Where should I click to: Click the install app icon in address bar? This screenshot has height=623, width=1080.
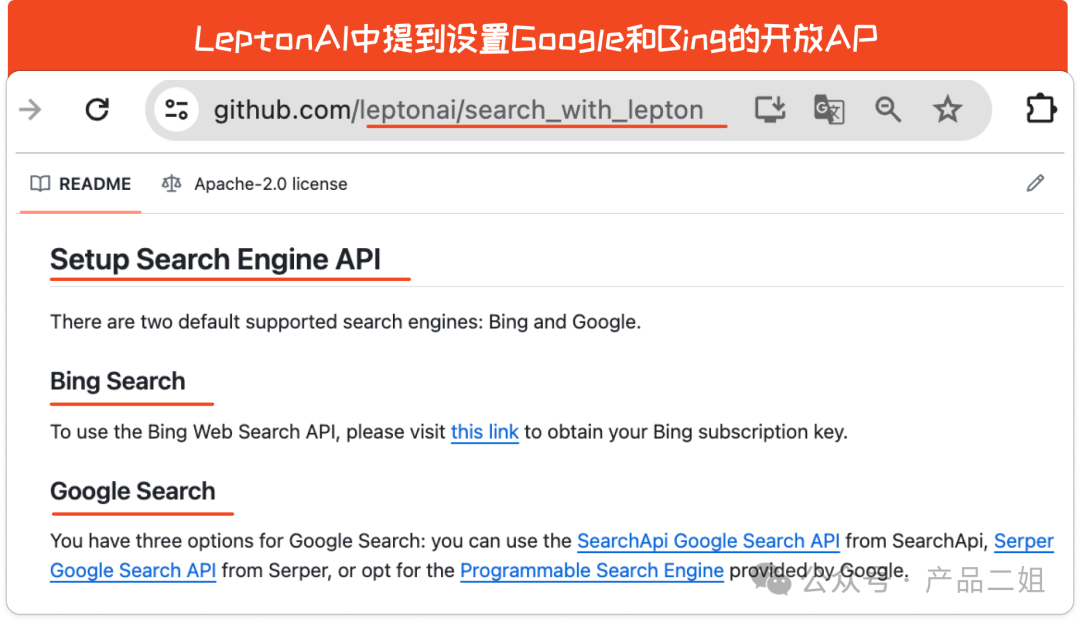769,110
